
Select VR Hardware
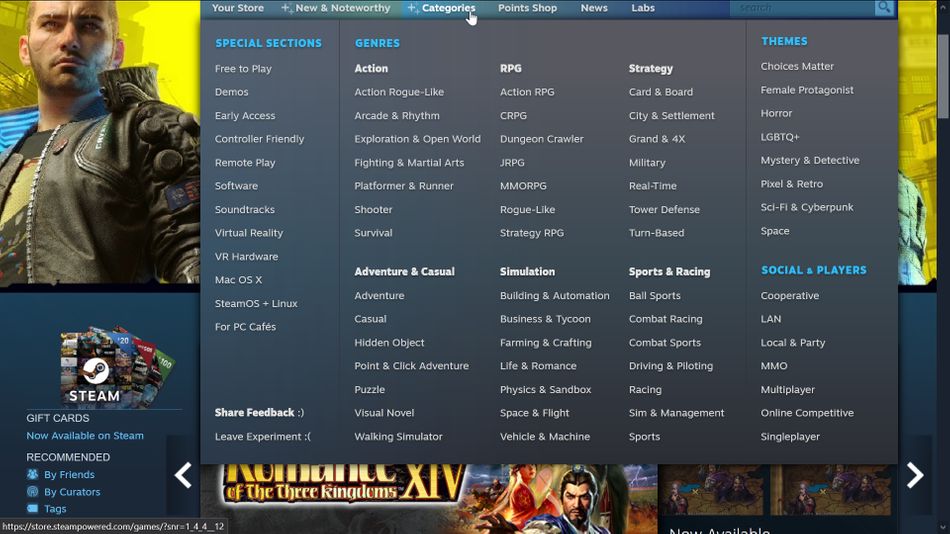click(246, 256)
